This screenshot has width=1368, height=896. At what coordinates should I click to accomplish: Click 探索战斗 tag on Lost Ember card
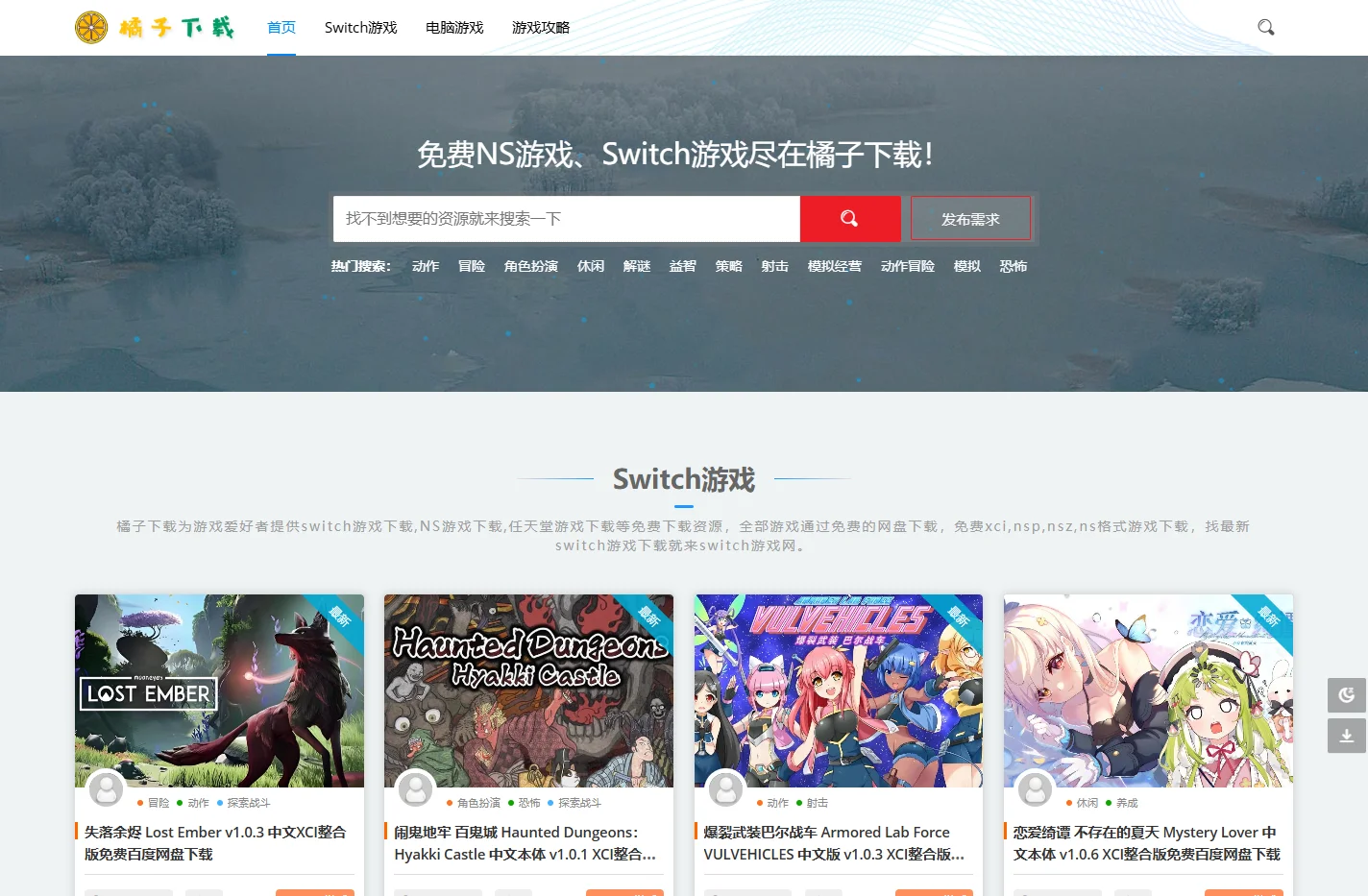pos(249,803)
